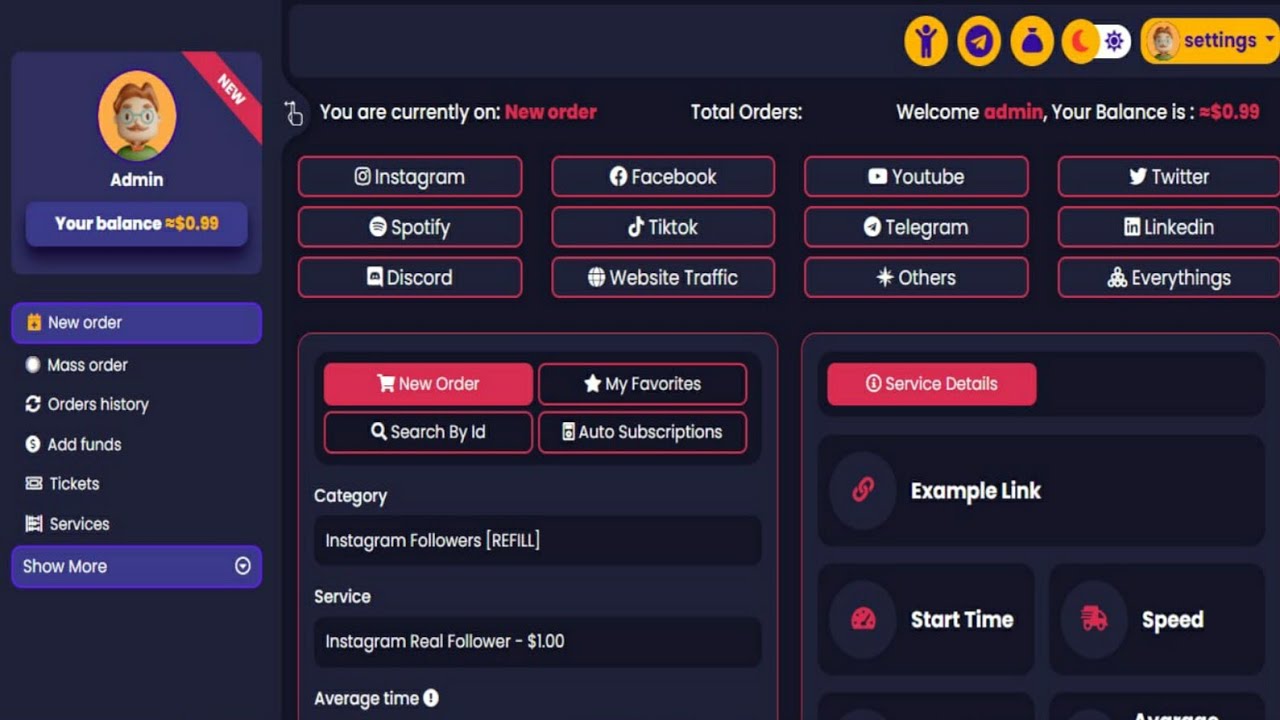This screenshot has width=1280, height=720.
Task: Click the info icon beside Average time
Action: pos(431,698)
